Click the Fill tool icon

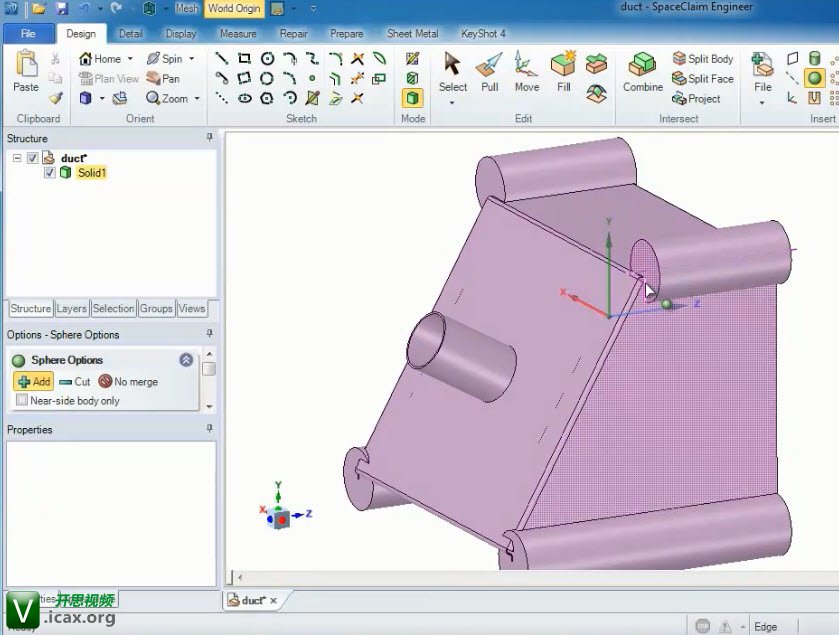564,74
